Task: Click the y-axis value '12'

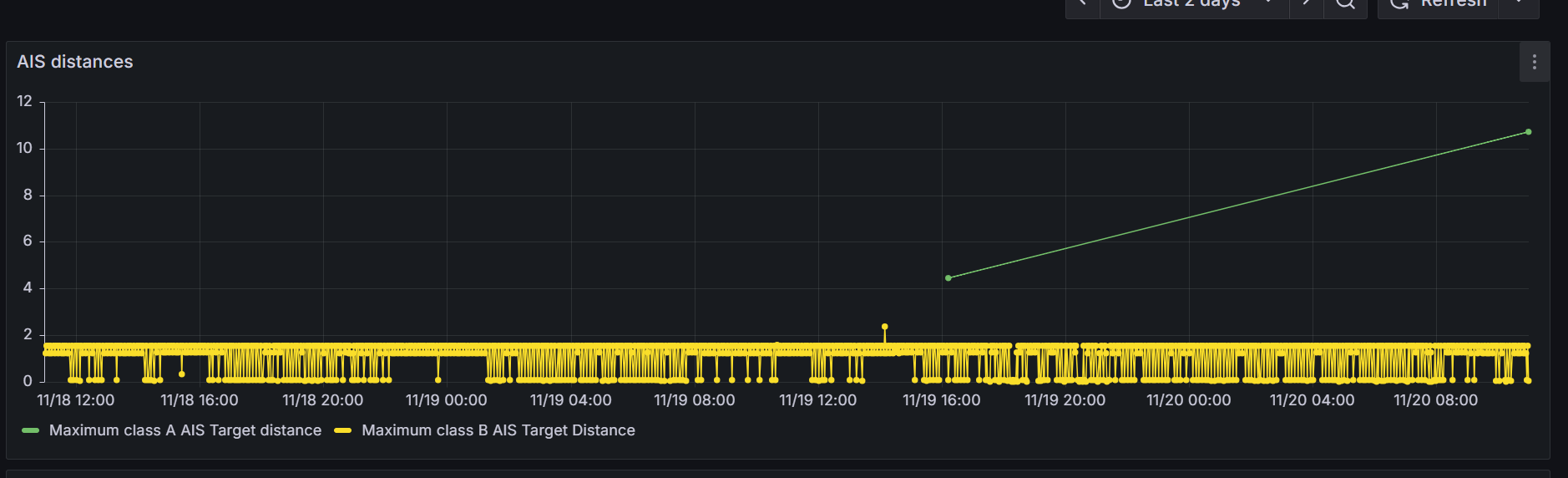Action: 24,102
